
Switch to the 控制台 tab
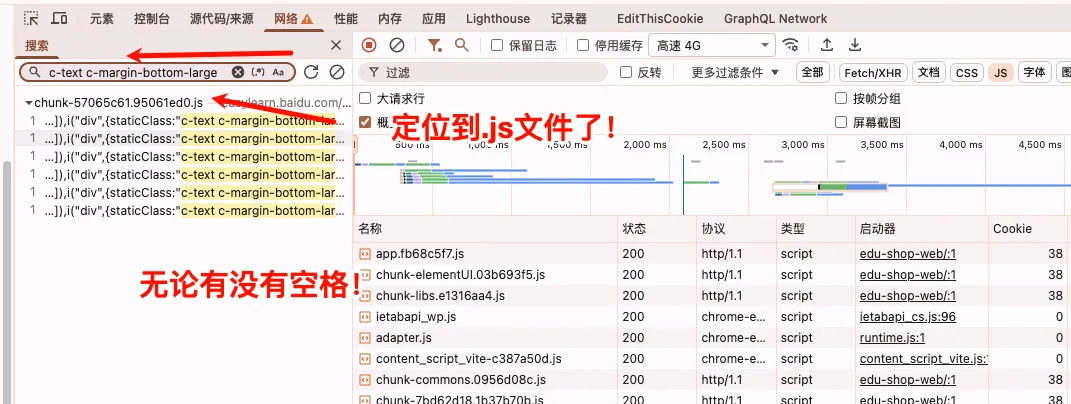pos(151,18)
